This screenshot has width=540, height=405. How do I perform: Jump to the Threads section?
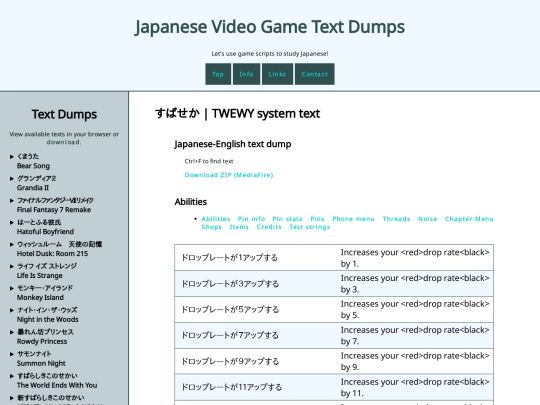[396, 219]
